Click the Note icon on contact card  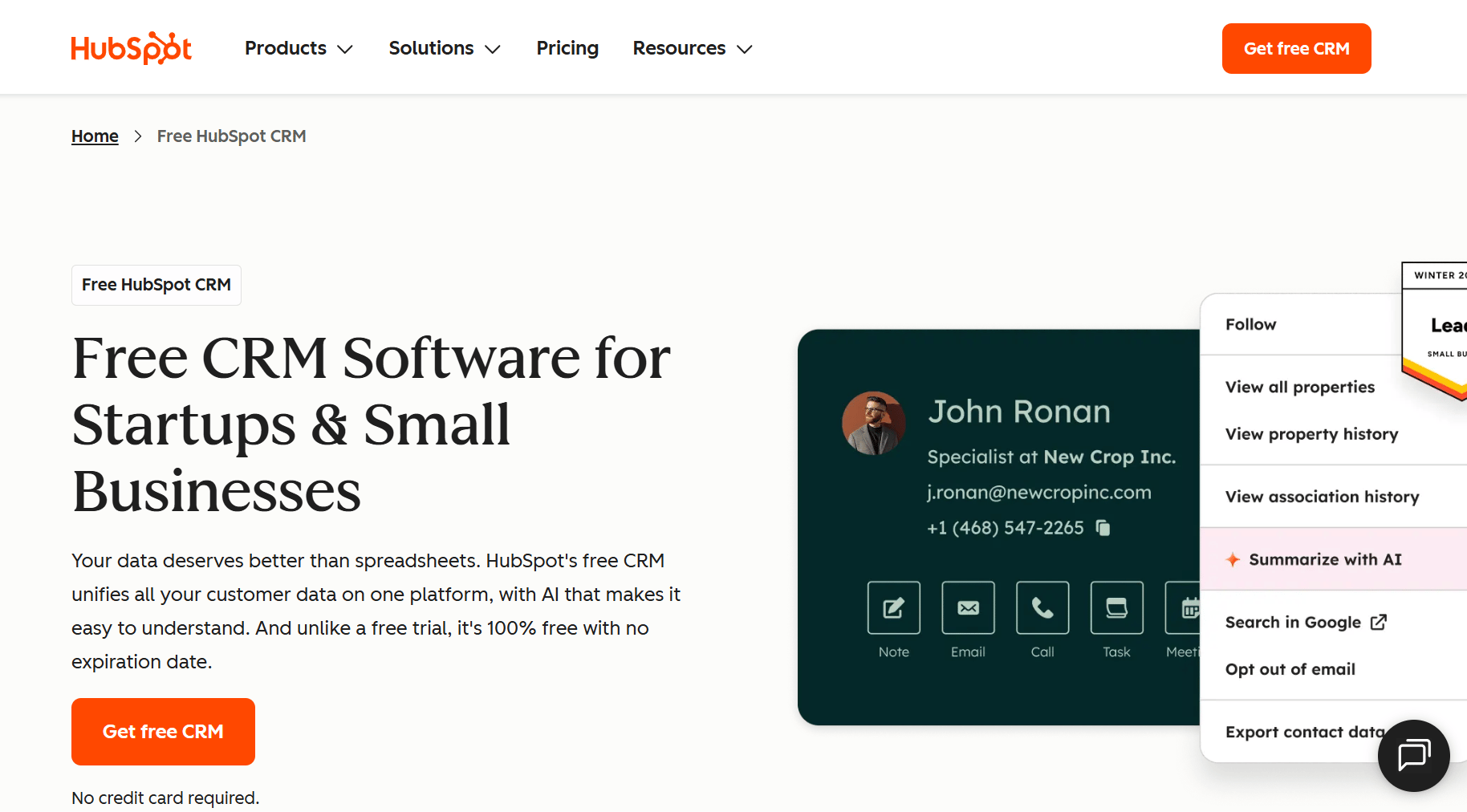893,607
